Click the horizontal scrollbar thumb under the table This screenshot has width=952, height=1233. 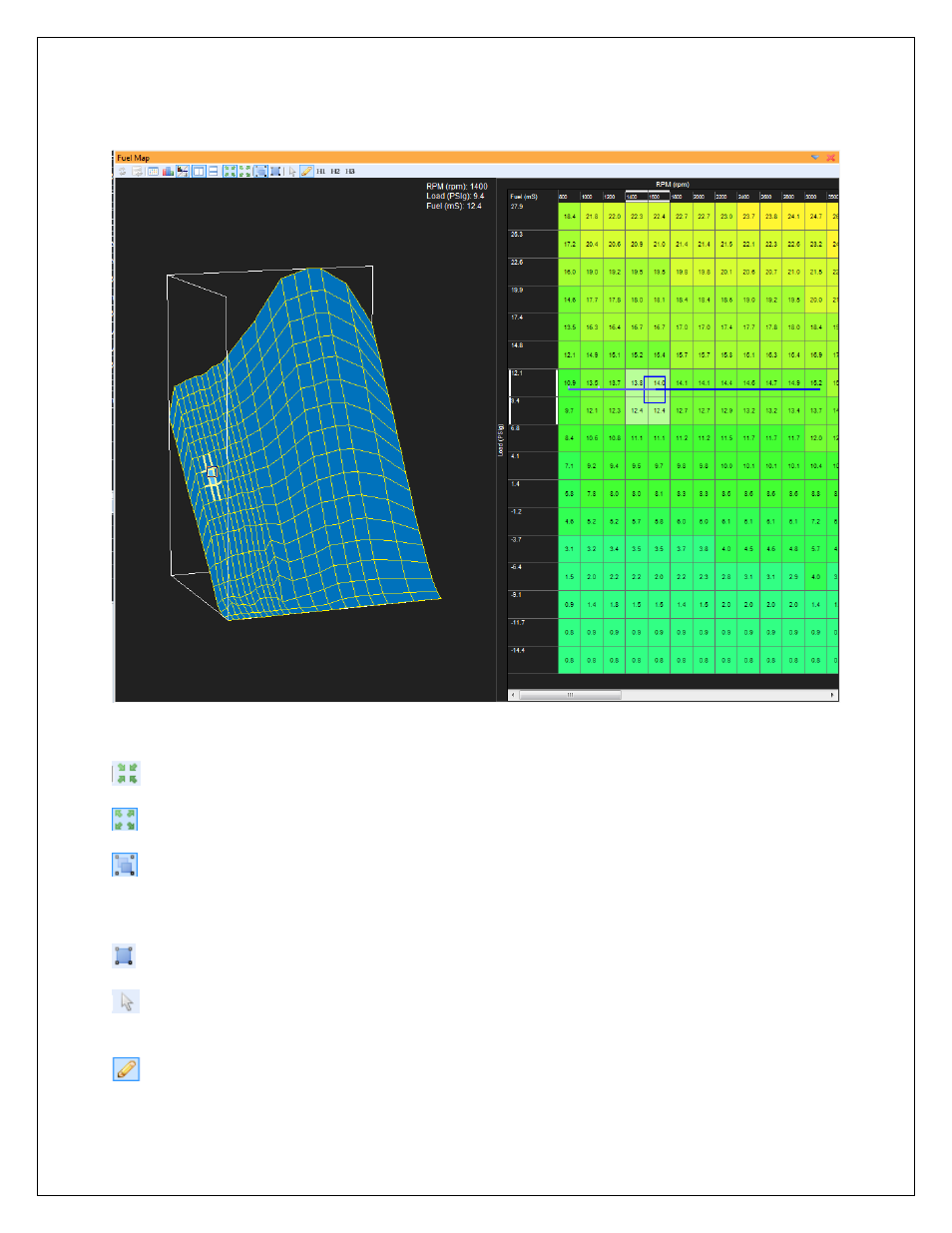point(570,695)
